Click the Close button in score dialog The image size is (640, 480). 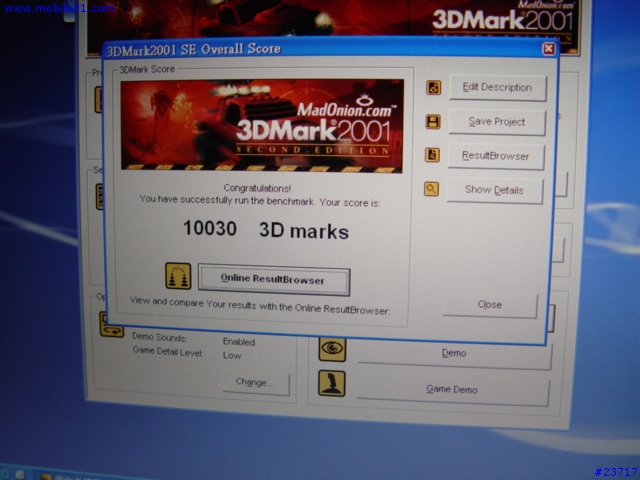click(x=490, y=304)
